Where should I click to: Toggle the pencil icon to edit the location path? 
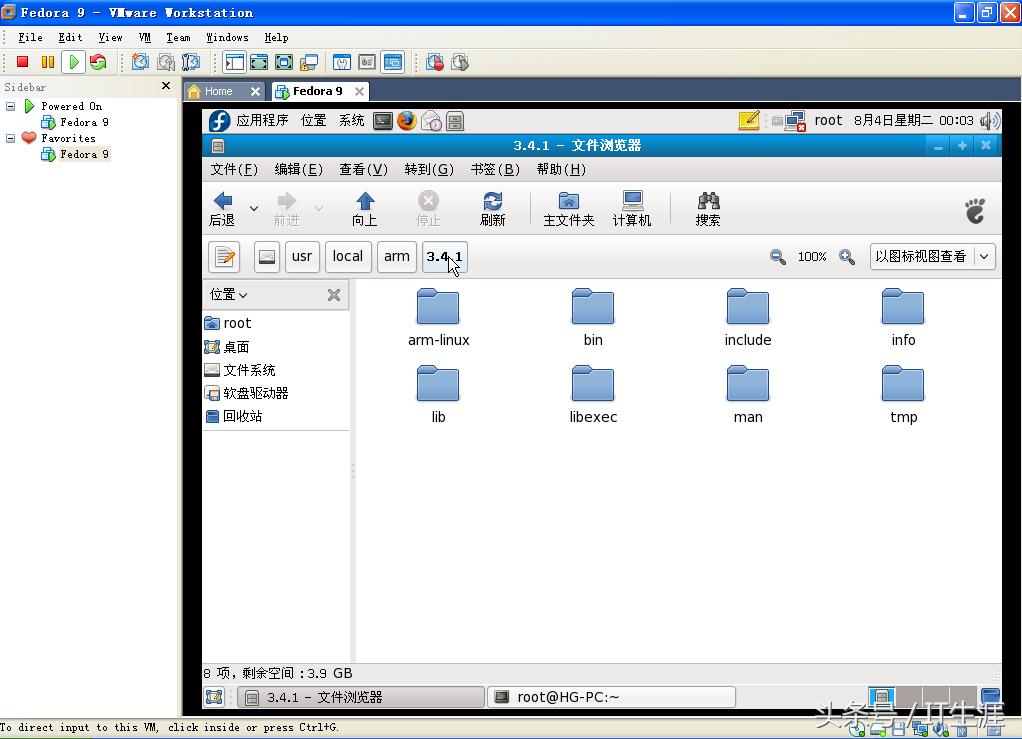[x=223, y=257]
